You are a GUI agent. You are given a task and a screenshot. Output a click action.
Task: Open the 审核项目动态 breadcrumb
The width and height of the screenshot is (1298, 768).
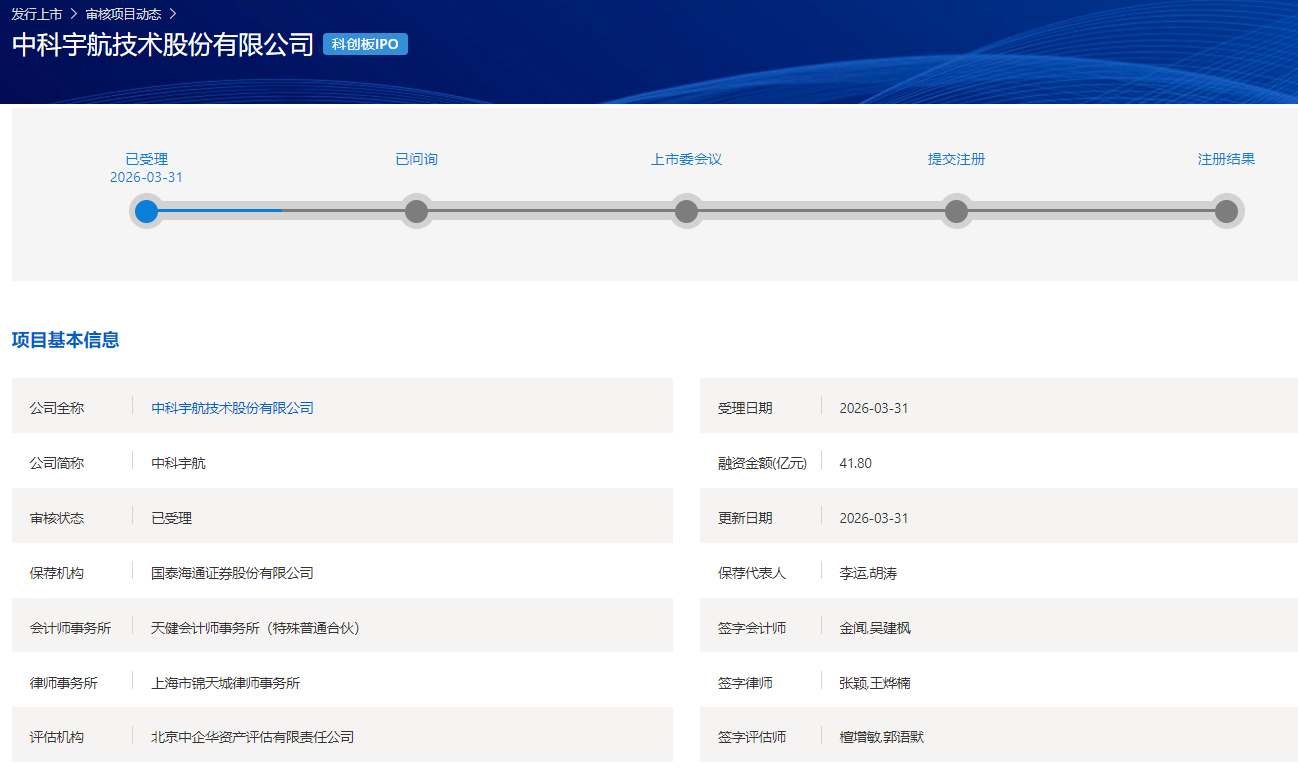(123, 14)
